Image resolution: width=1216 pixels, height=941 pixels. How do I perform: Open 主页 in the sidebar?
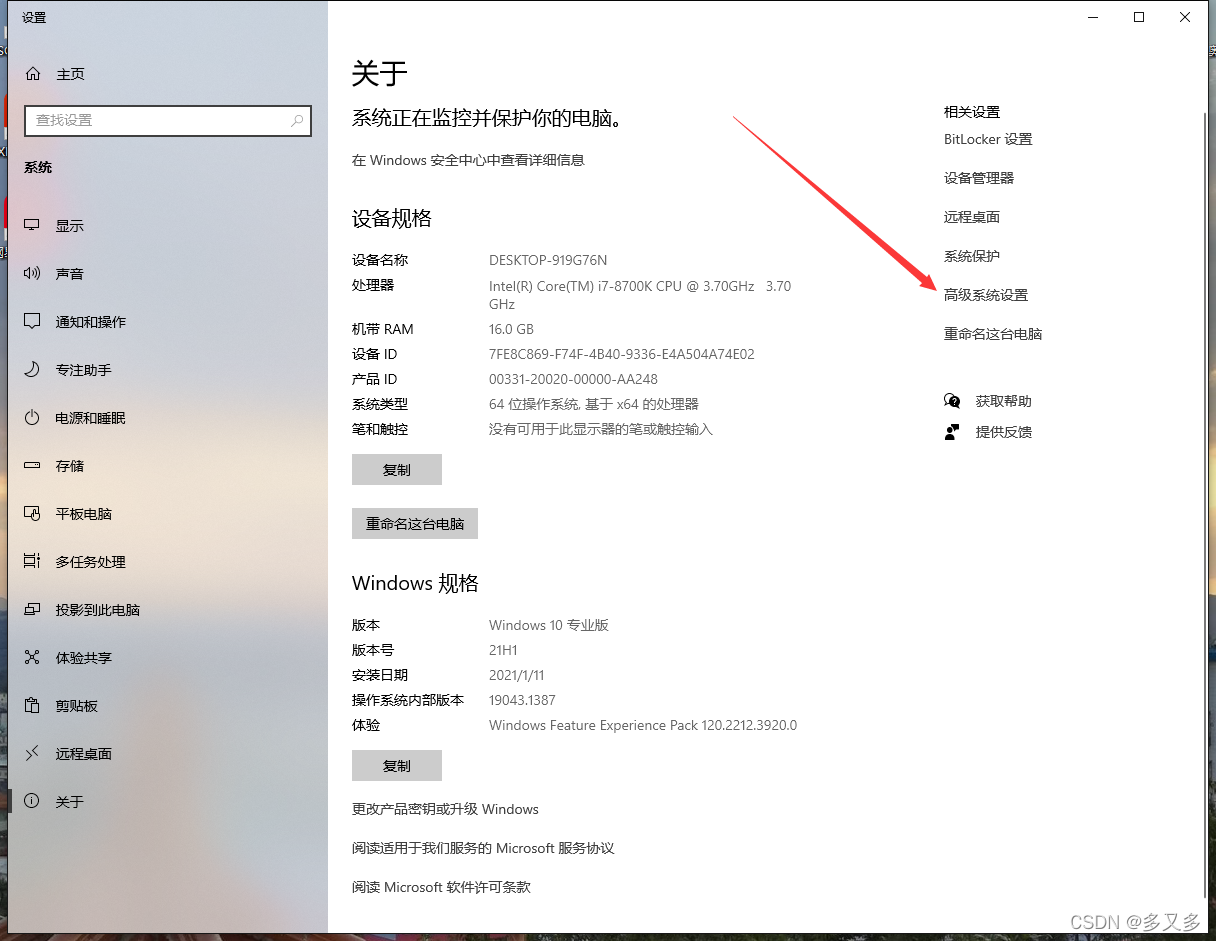click(x=70, y=74)
